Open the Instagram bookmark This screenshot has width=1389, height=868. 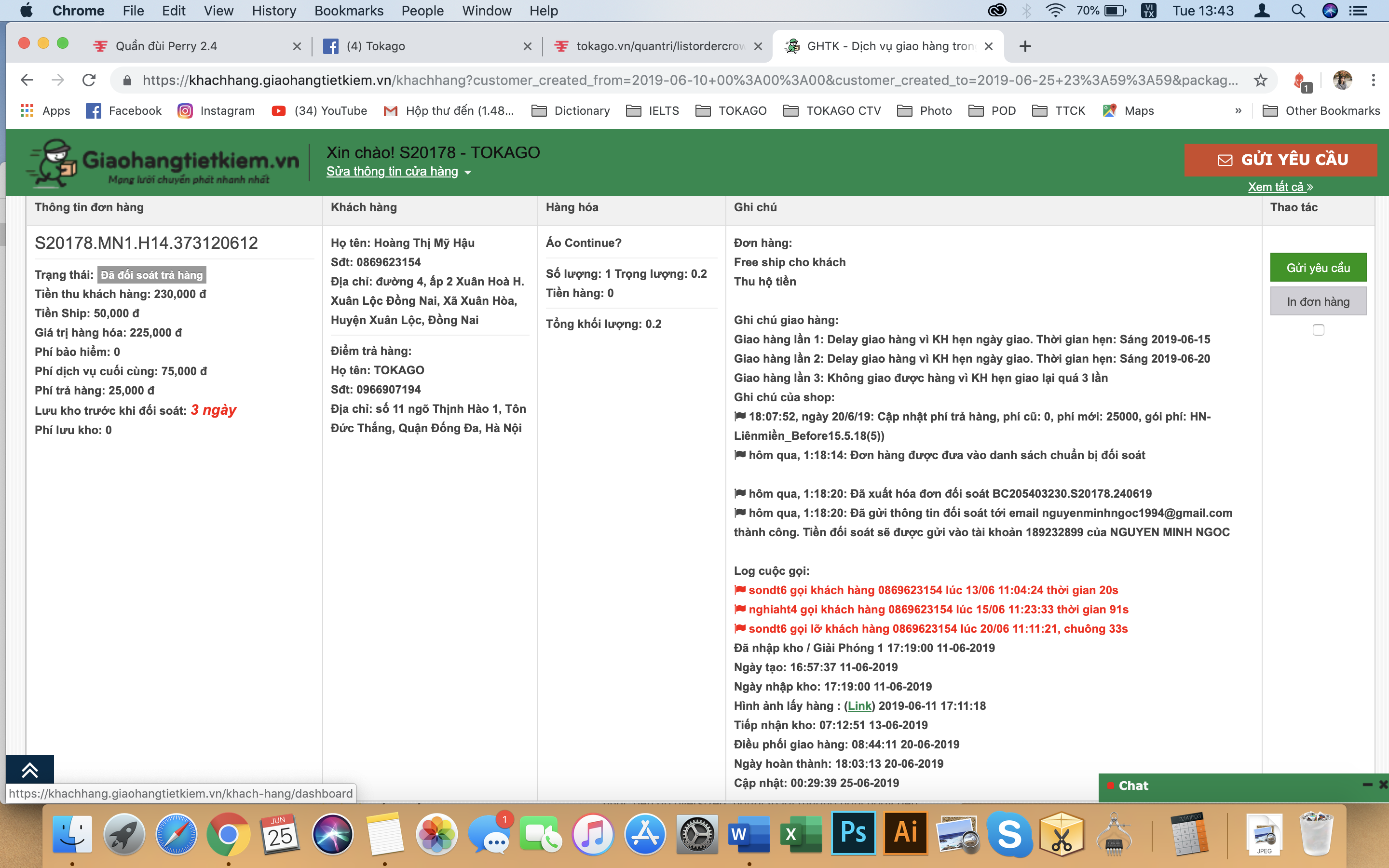(217, 111)
